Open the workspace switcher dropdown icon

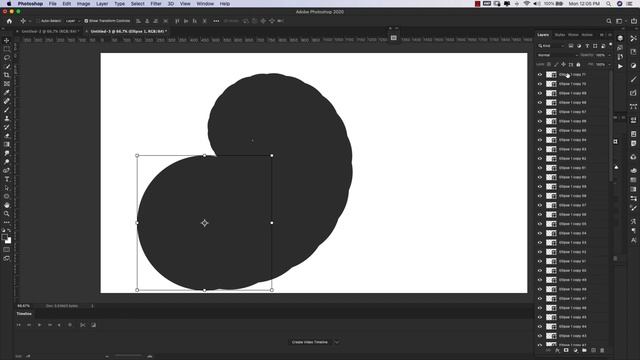tap(620, 21)
